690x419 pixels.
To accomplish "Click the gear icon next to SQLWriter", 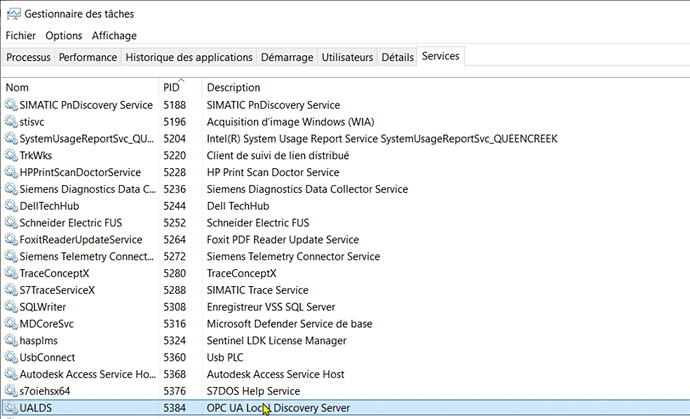I will click(11, 307).
